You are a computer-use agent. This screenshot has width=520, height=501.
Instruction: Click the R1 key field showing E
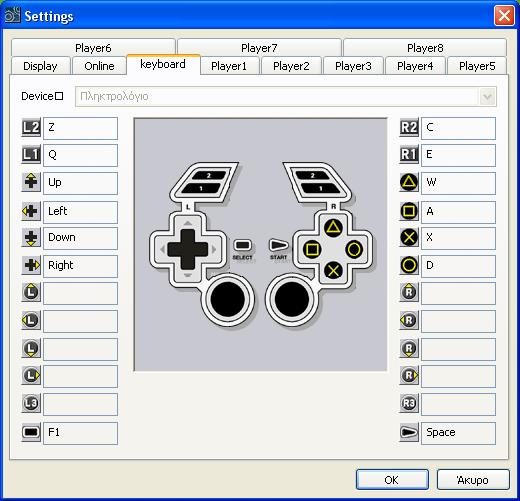pos(458,155)
